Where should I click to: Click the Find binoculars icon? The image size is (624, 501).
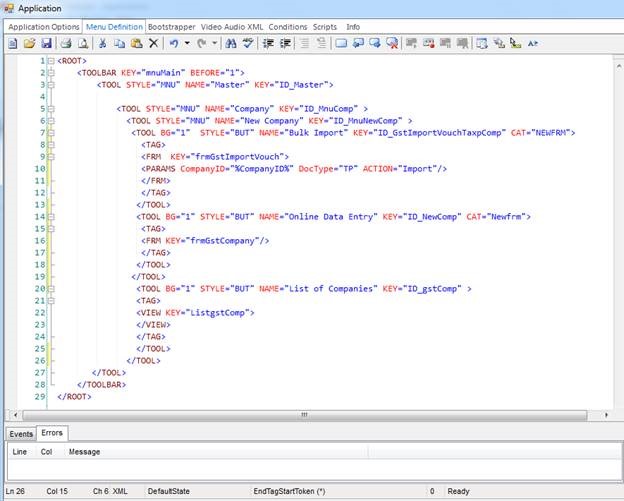coord(231,43)
